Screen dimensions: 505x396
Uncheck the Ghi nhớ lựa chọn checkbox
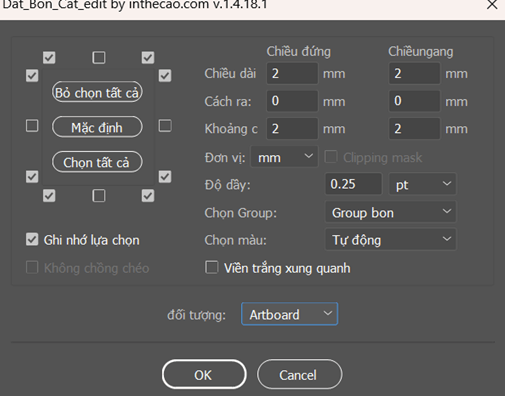[x=32, y=239]
